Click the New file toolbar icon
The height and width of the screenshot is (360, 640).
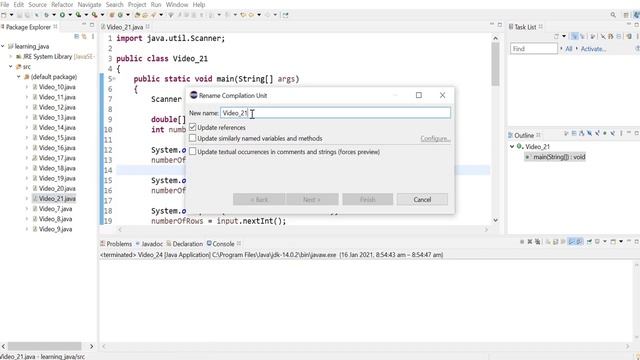click(3, 15)
